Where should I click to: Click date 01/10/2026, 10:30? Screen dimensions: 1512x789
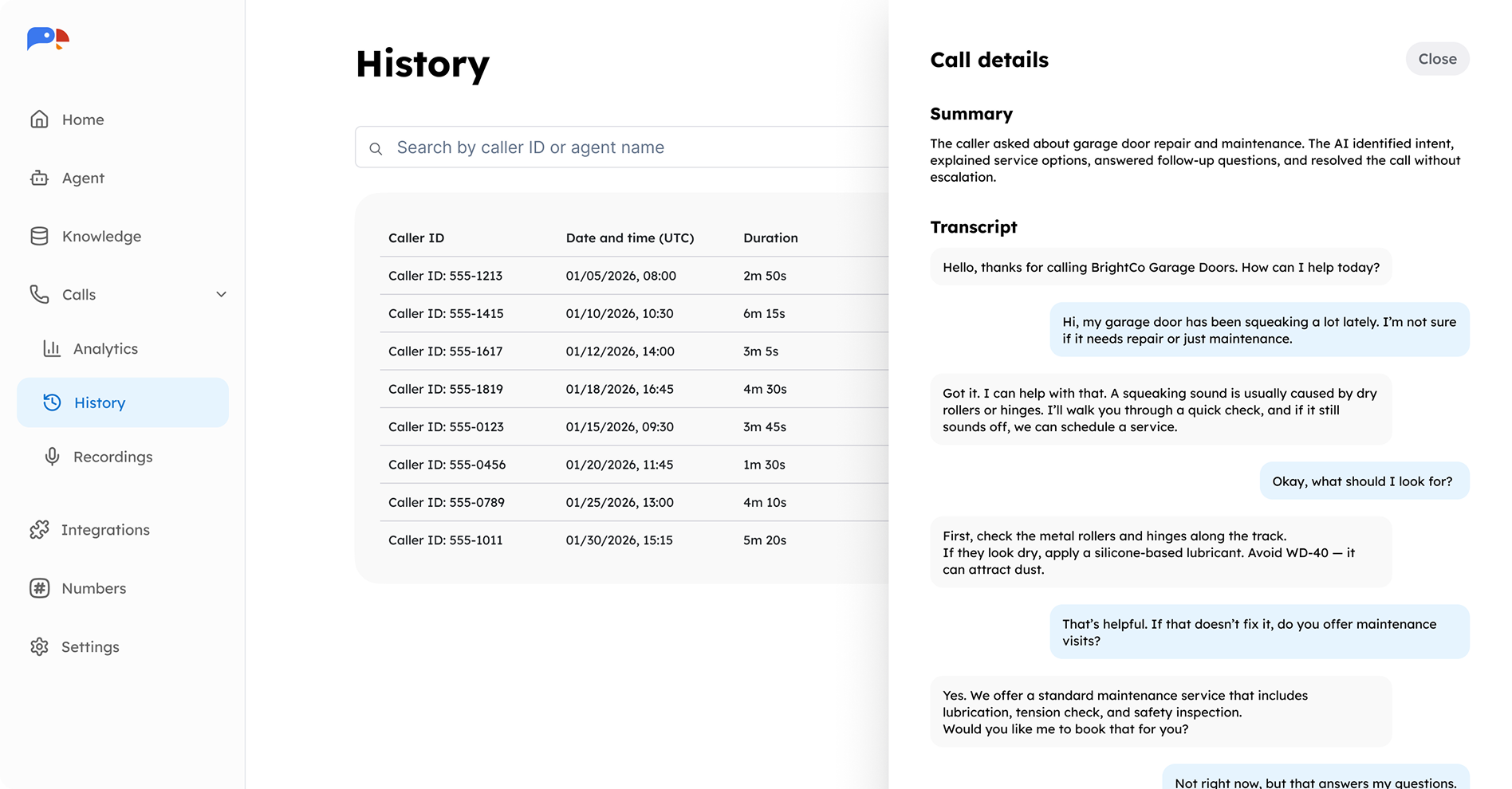(x=620, y=313)
